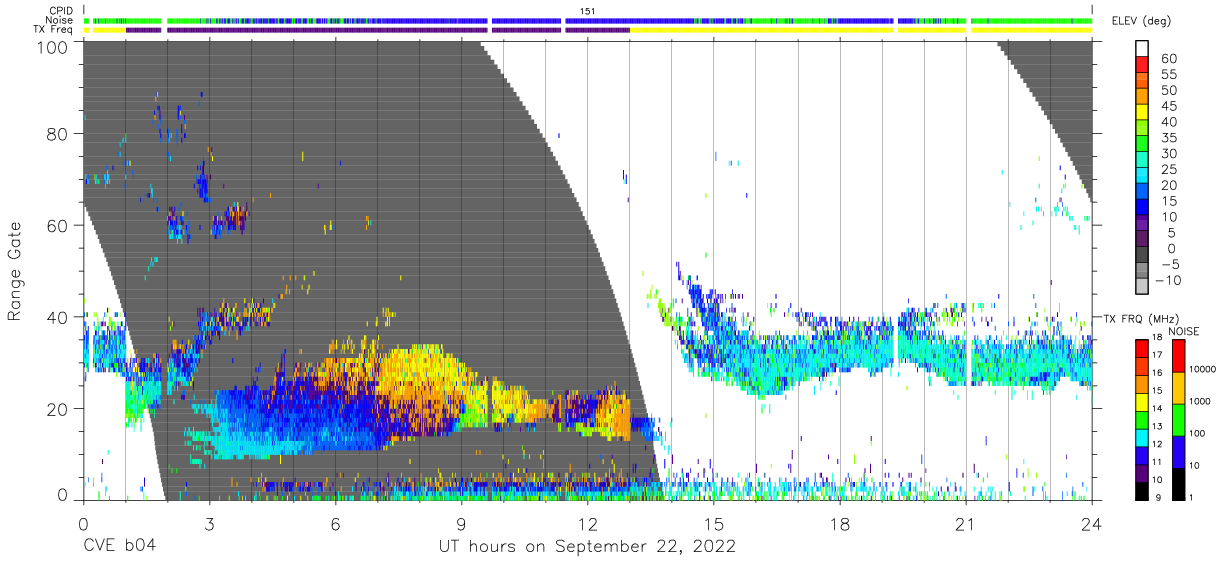Click the '24' UT hour tick label
The height and width of the screenshot is (567, 1228).
pyautogui.click(x=1091, y=524)
